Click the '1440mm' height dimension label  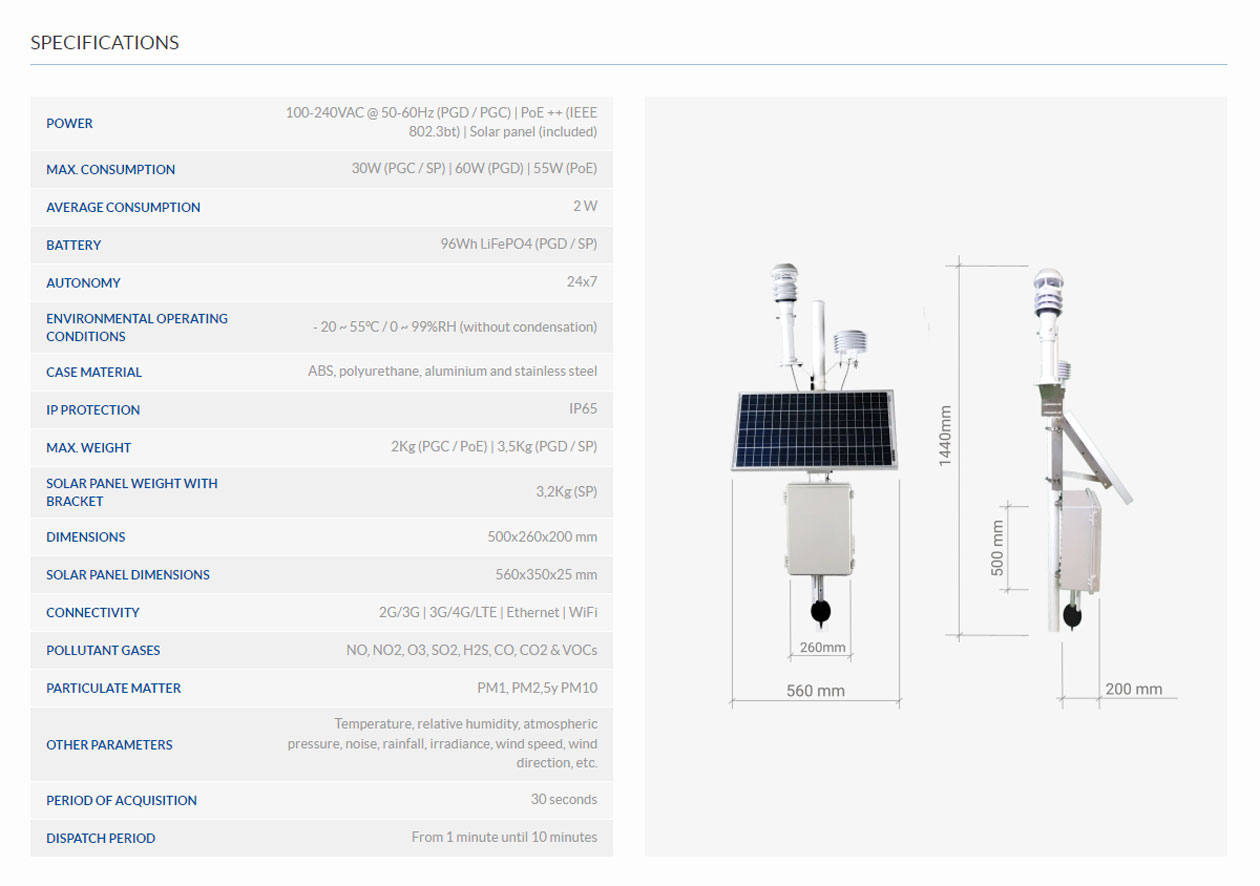[x=945, y=435]
